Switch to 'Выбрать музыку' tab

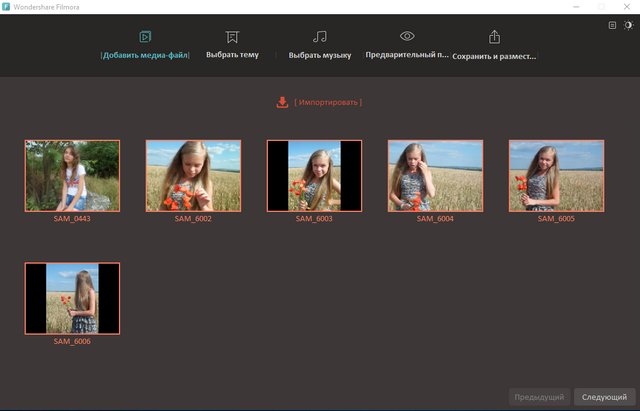point(319,56)
